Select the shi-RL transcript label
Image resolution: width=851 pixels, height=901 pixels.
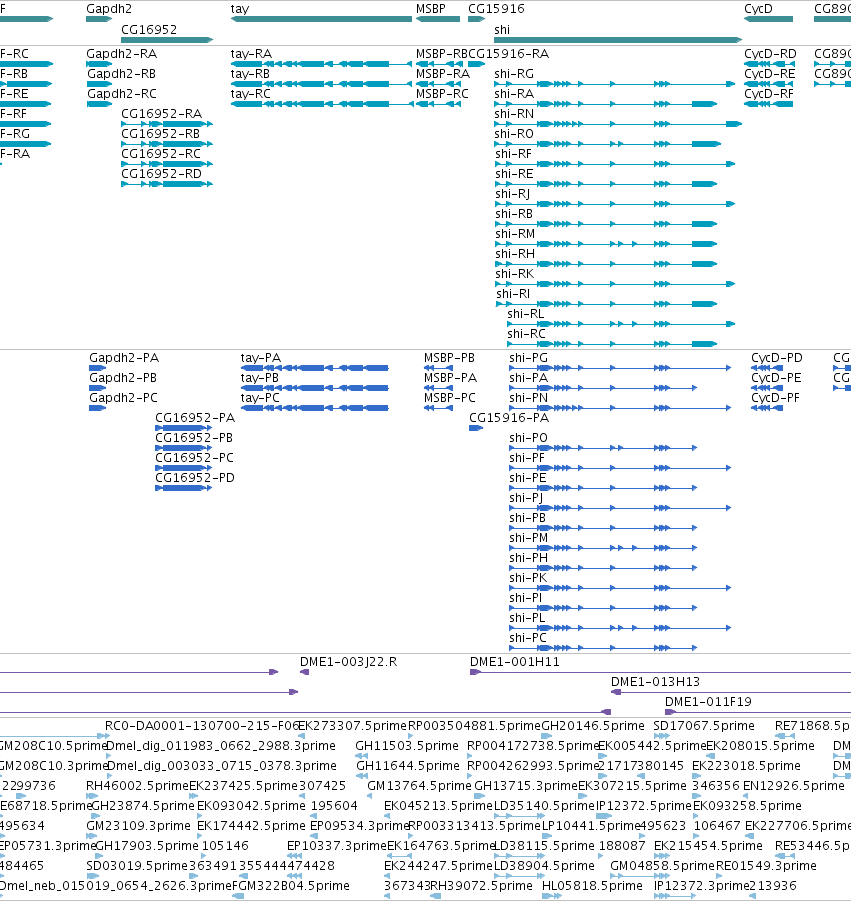(525, 314)
